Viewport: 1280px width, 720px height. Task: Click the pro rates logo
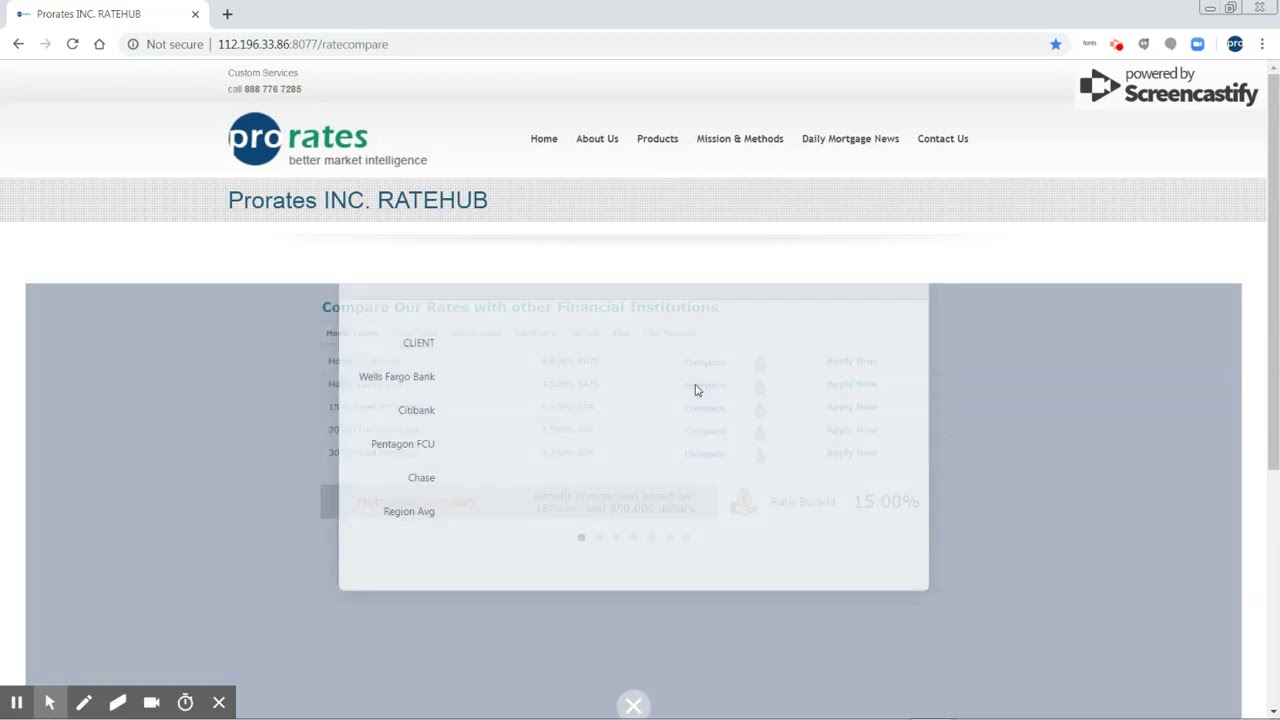point(327,139)
